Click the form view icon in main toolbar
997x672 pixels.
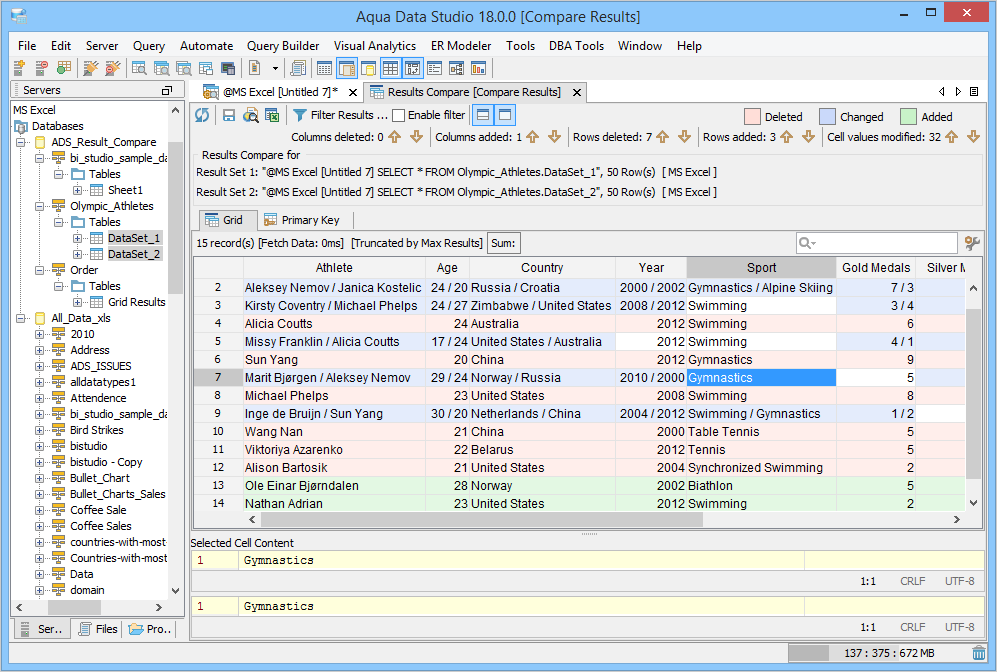(x=435, y=68)
